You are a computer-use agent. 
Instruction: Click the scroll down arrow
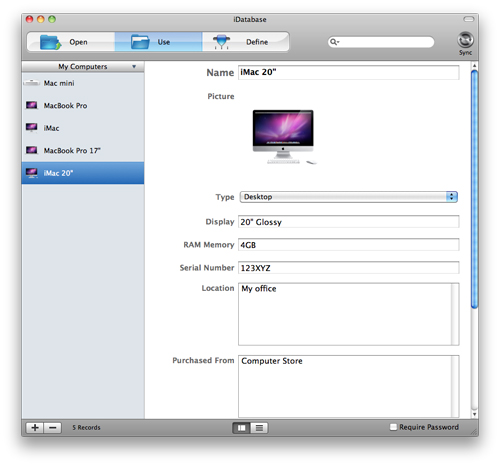click(x=474, y=414)
